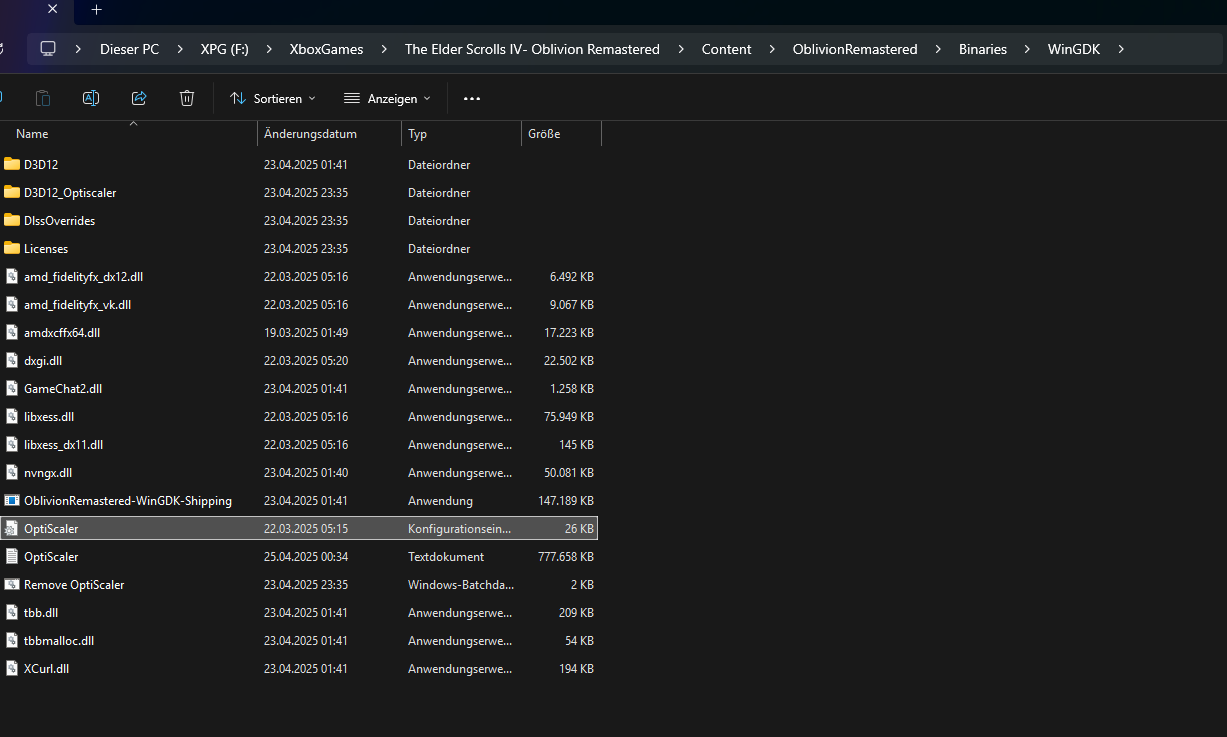Click the amd_fidelityfx_dx12.dll file icon
The image size is (1227, 737).
click(x=12, y=276)
